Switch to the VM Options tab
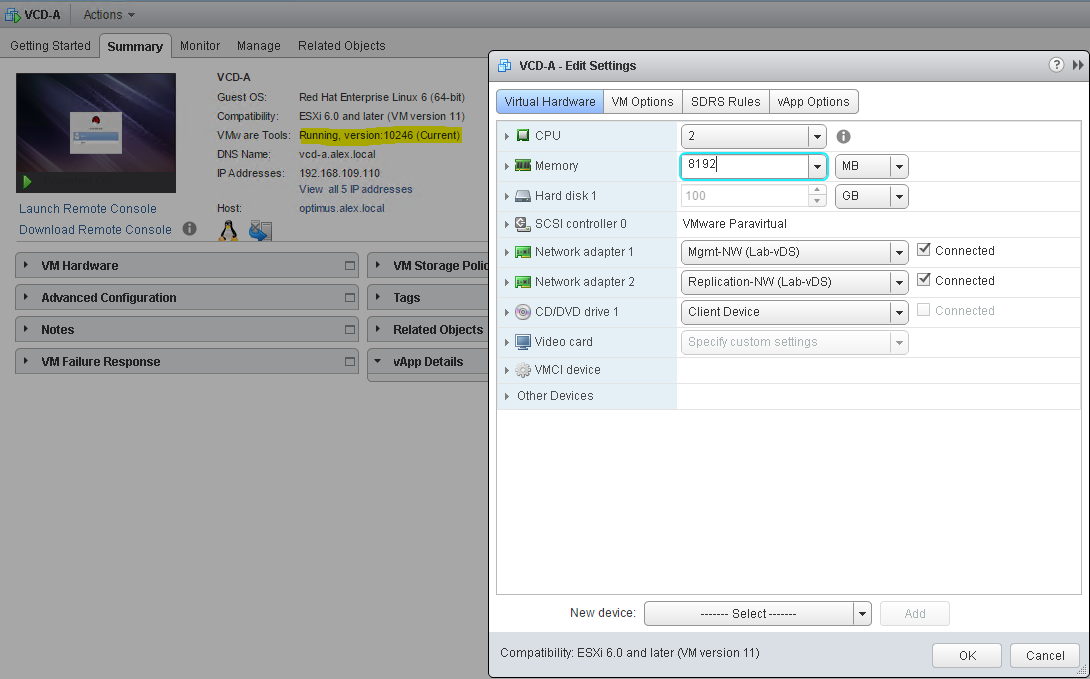Image resolution: width=1090 pixels, height=679 pixels. coord(642,102)
